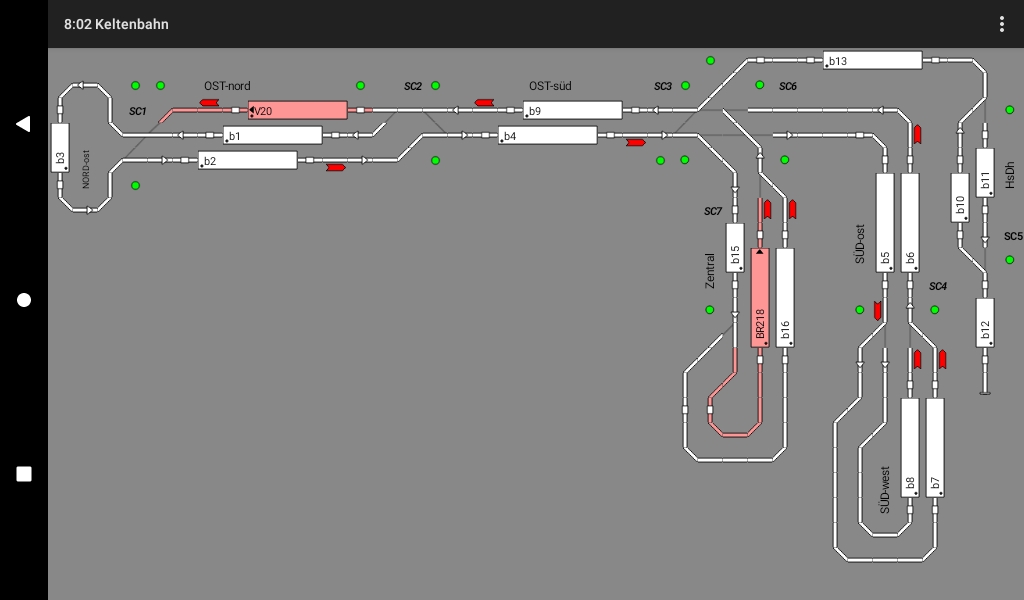Click the red signal below block b2

335,167
